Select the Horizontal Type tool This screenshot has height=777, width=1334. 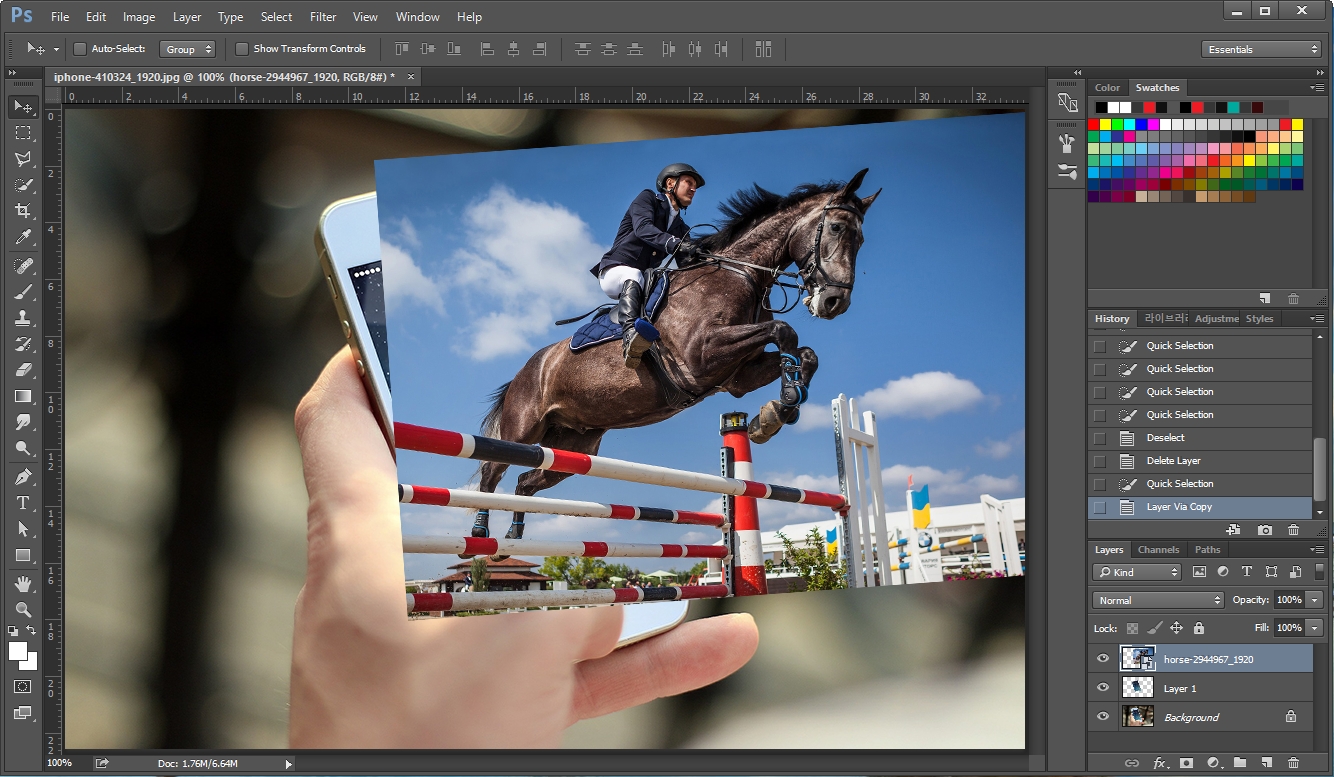tap(24, 503)
